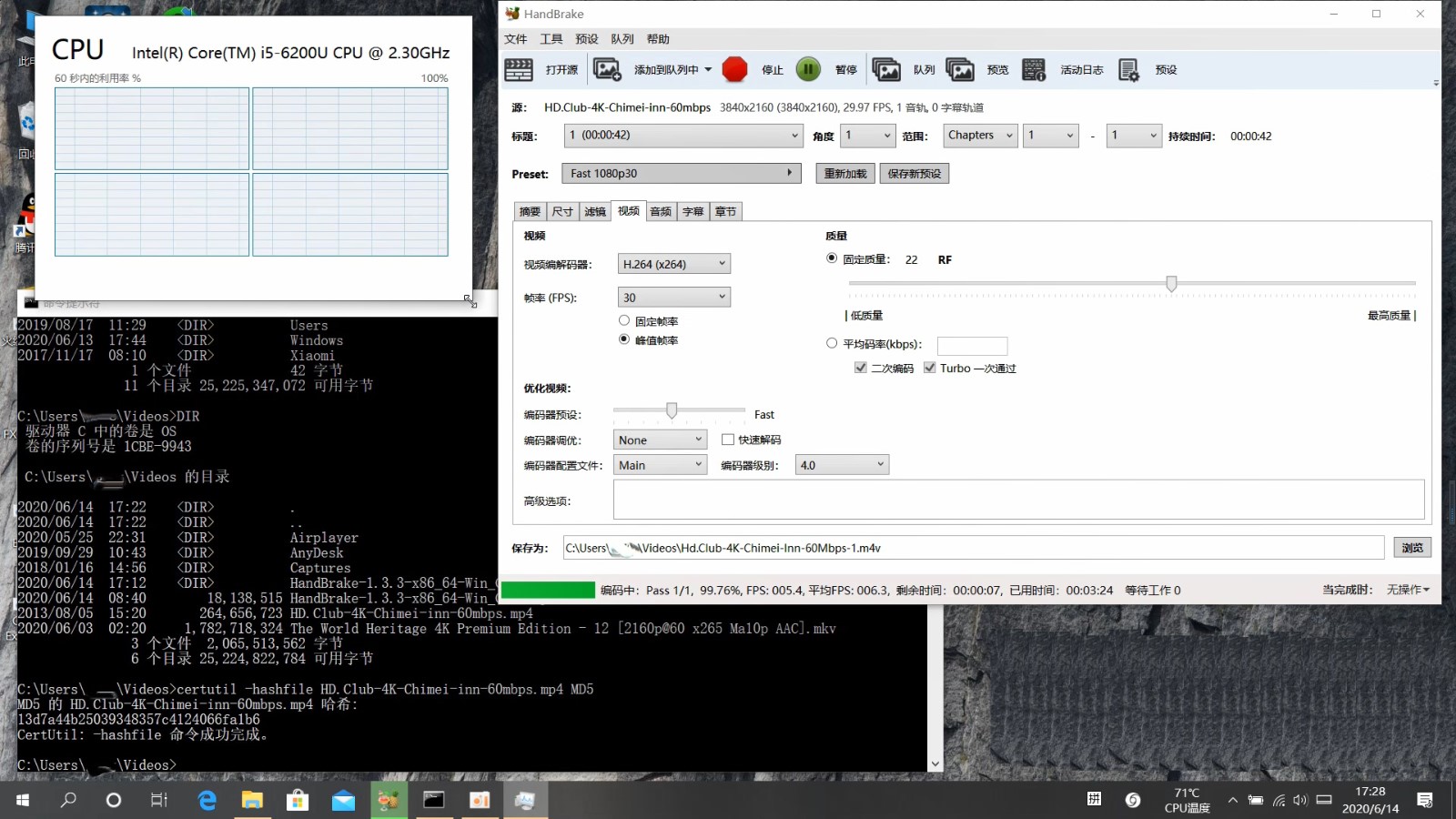1456x819 pixels.
Task: Expand the end chapter dropdown
Action: (x=1135, y=136)
